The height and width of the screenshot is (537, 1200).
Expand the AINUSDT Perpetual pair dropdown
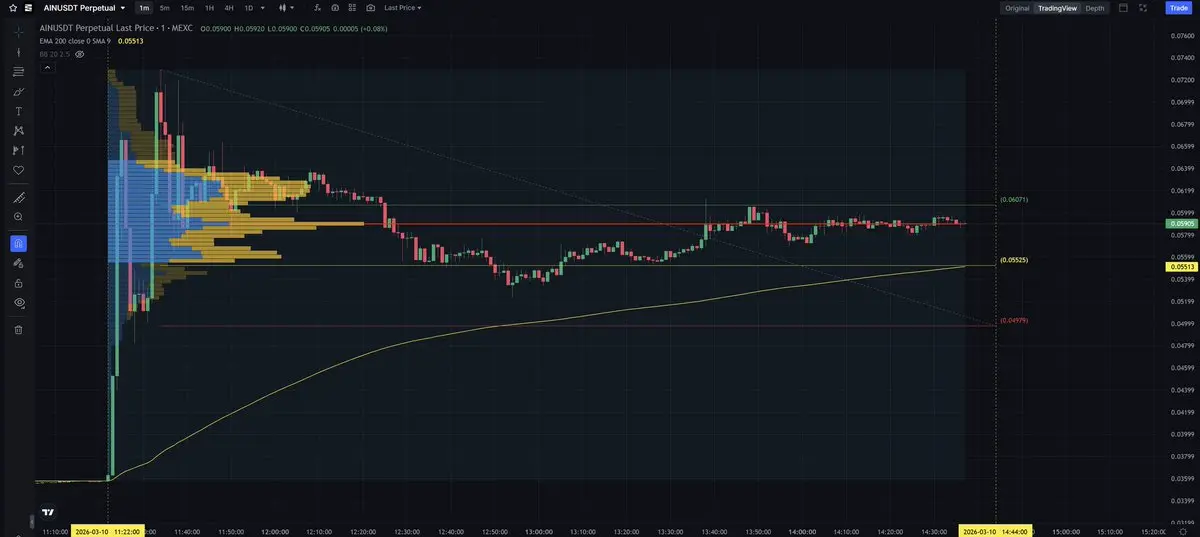(123, 7)
